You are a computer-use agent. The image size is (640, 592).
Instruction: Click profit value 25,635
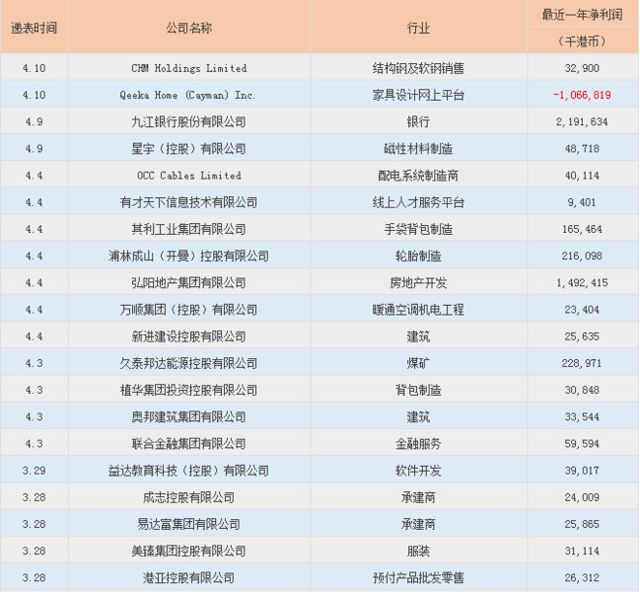click(x=582, y=336)
